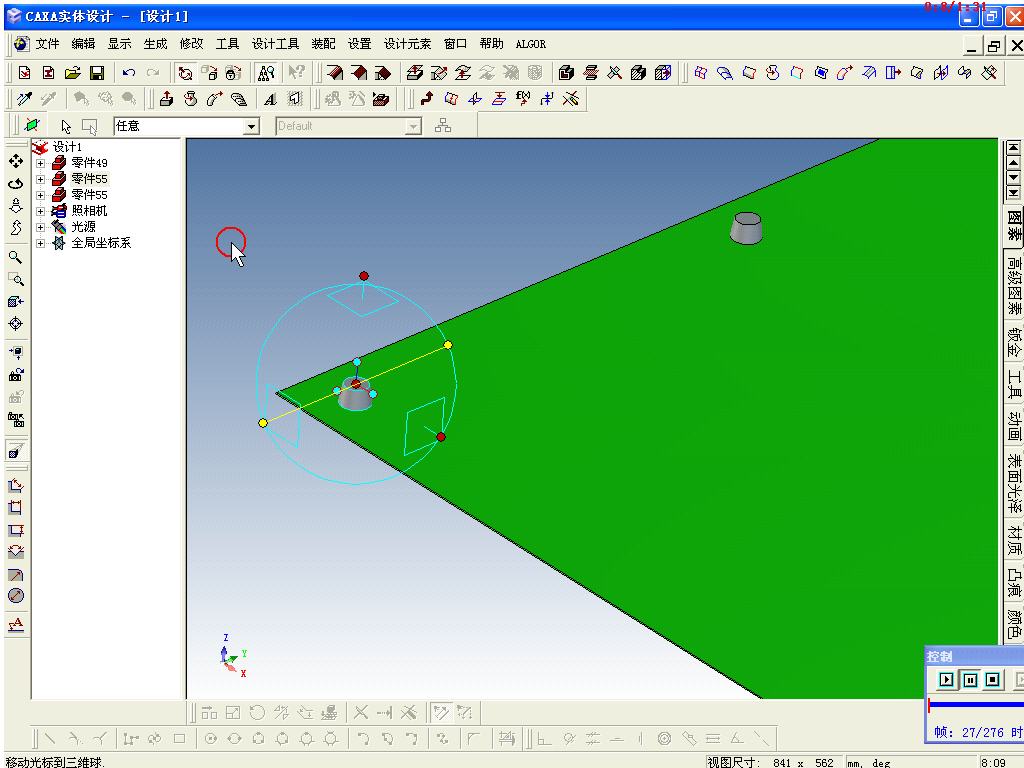The height and width of the screenshot is (768, 1024).
Task: Click the context help pointer icon
Action: coord(296,72)
